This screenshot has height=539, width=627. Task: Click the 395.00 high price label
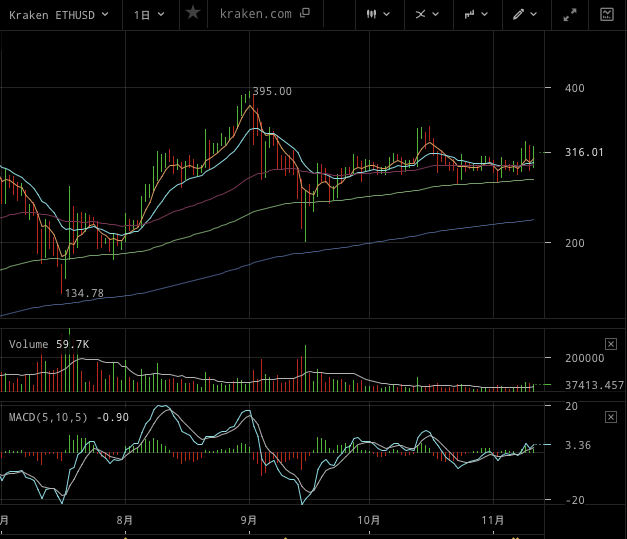[272, 92]
